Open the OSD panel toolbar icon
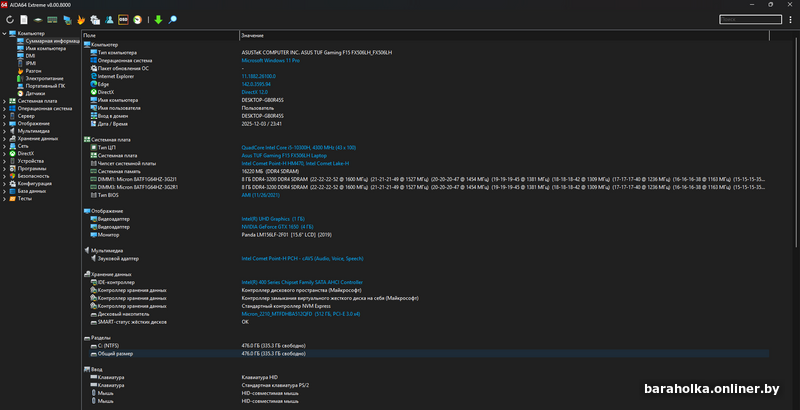 tap(123, 20)
